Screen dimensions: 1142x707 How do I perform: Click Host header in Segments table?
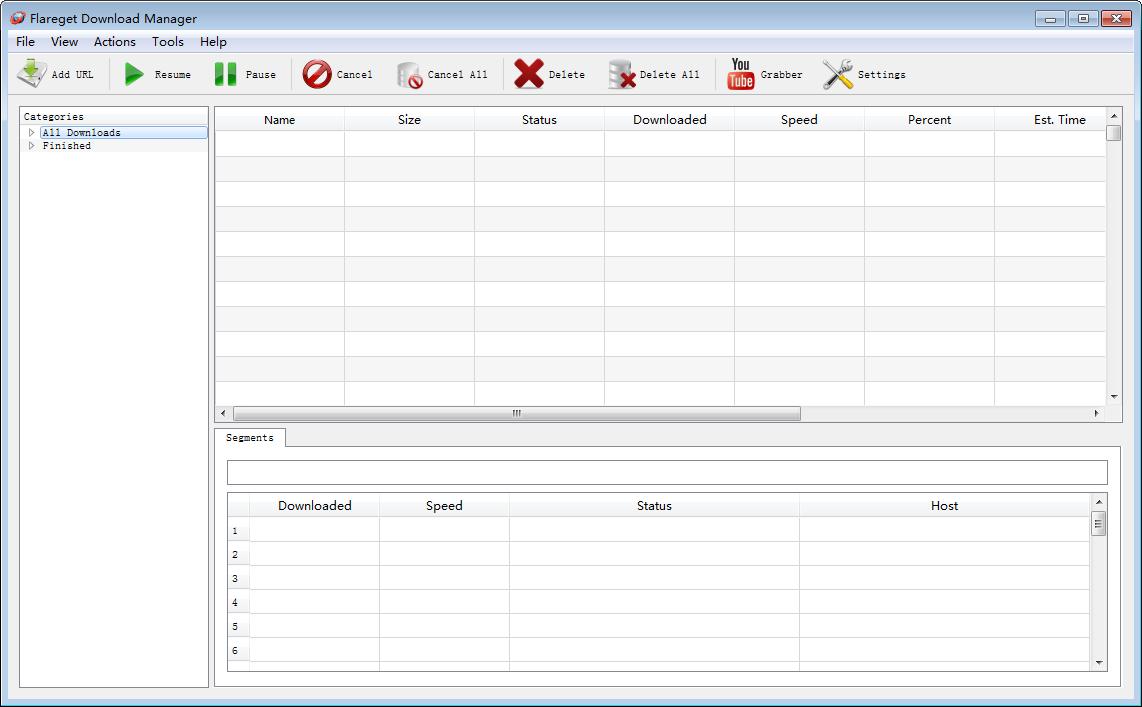coord(945,505)
